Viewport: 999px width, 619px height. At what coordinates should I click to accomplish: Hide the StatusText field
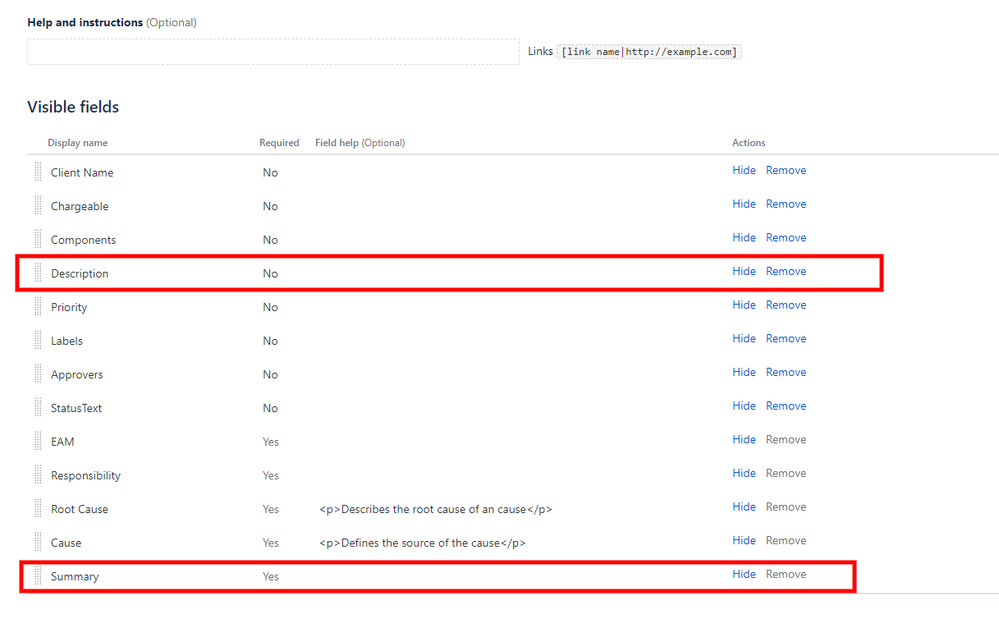[744, 406]
